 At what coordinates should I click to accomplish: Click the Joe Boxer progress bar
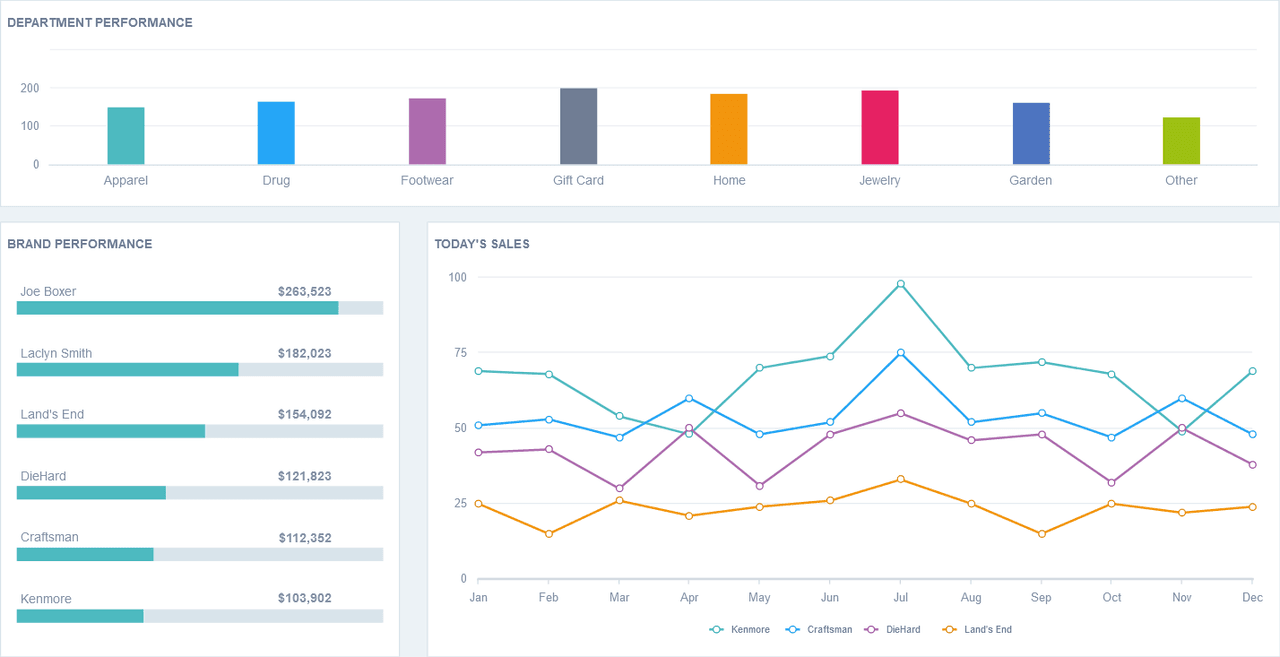pyautogui.click(x=200, y=308)
